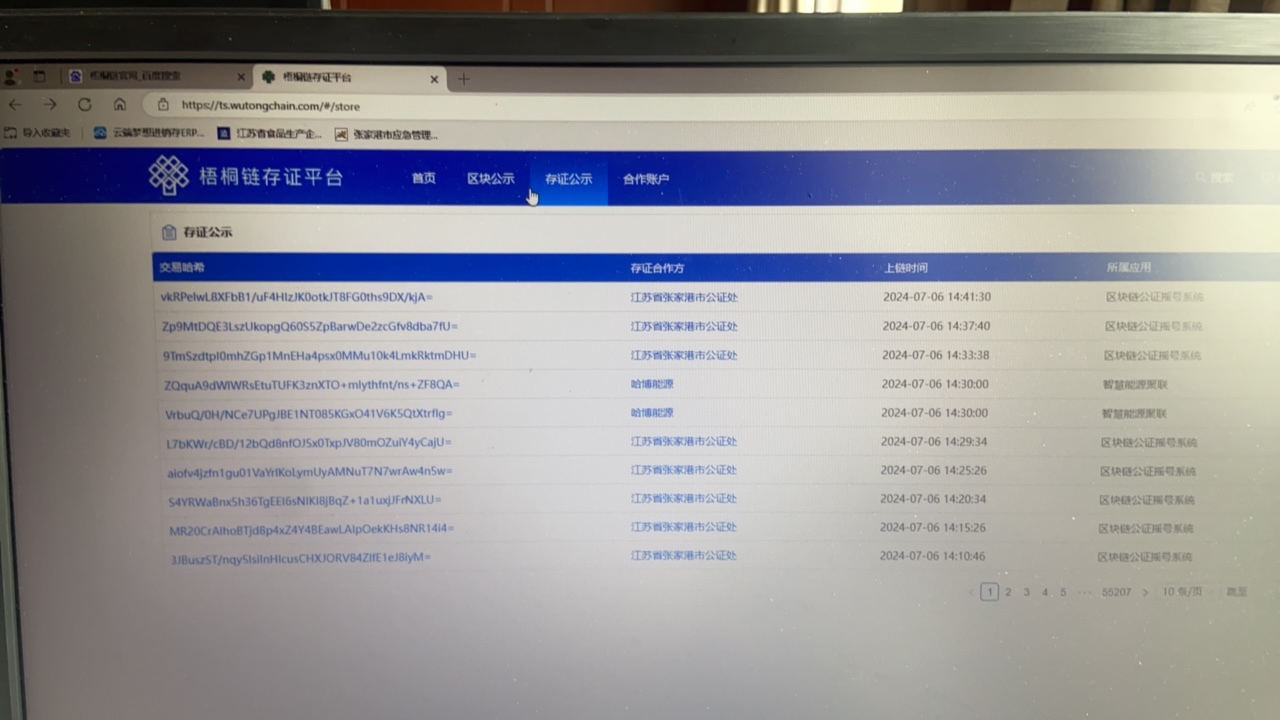Click 江苏省张家港市公证处 in the 14:41:30 row
The height and width of the screenshot is (720, 1280).
pyautogui.click(x=684, y=298)
